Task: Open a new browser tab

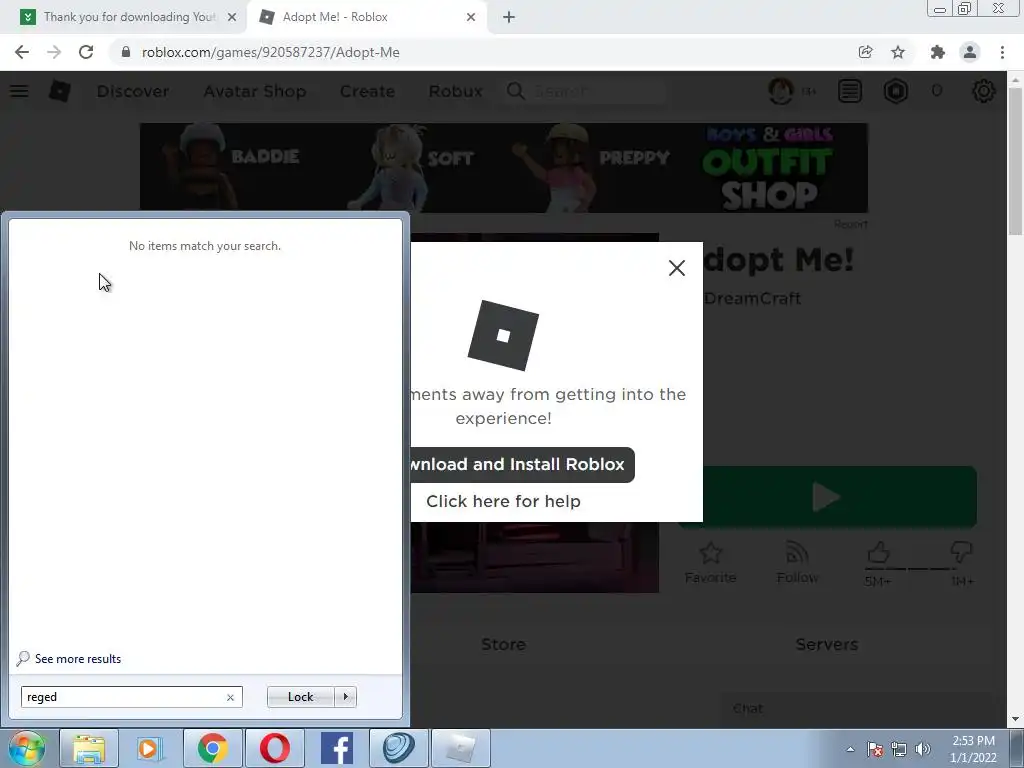Action: pos(509,17)
